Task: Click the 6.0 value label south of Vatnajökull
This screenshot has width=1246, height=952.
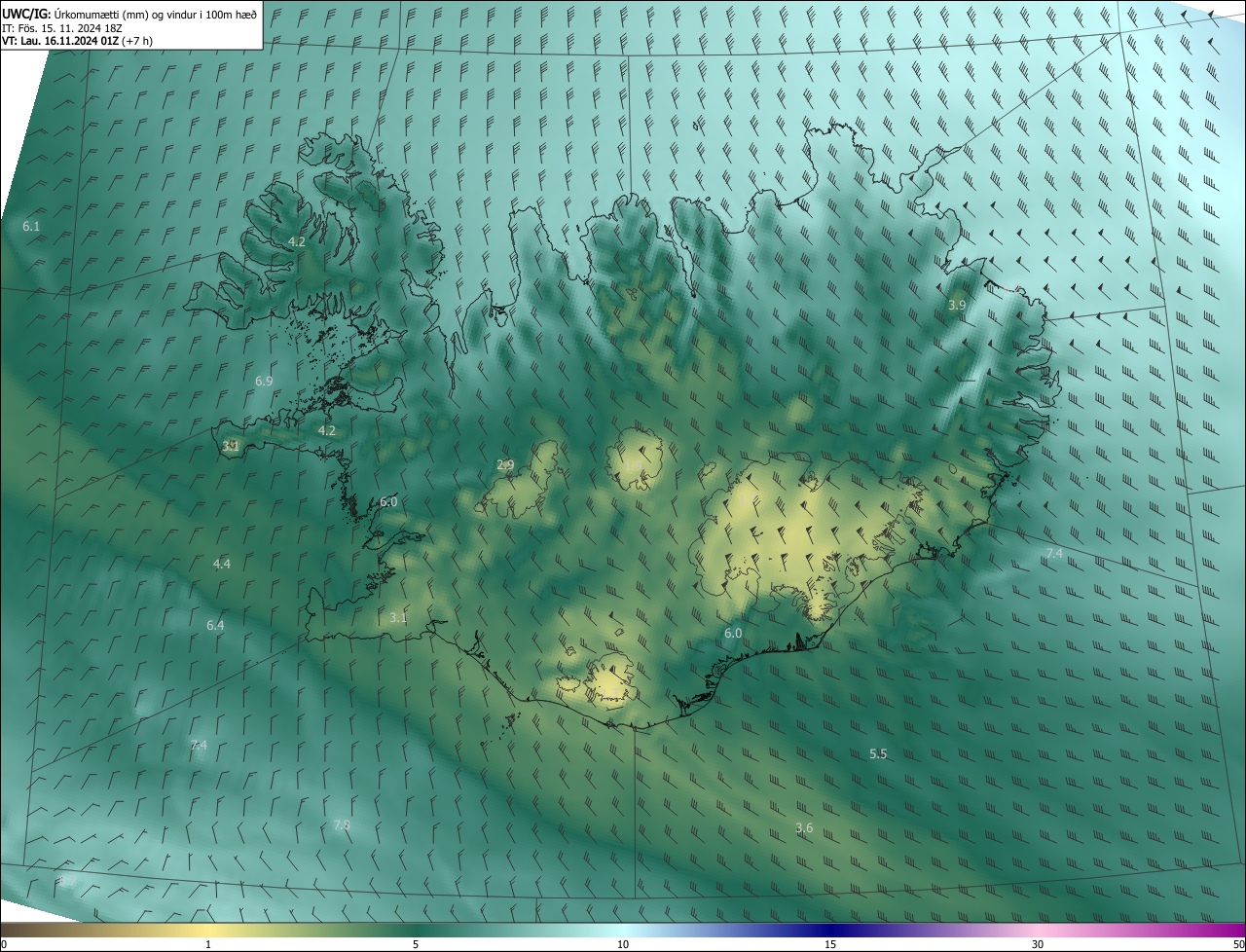Action: pyautogui.click(x=733, y=633)
